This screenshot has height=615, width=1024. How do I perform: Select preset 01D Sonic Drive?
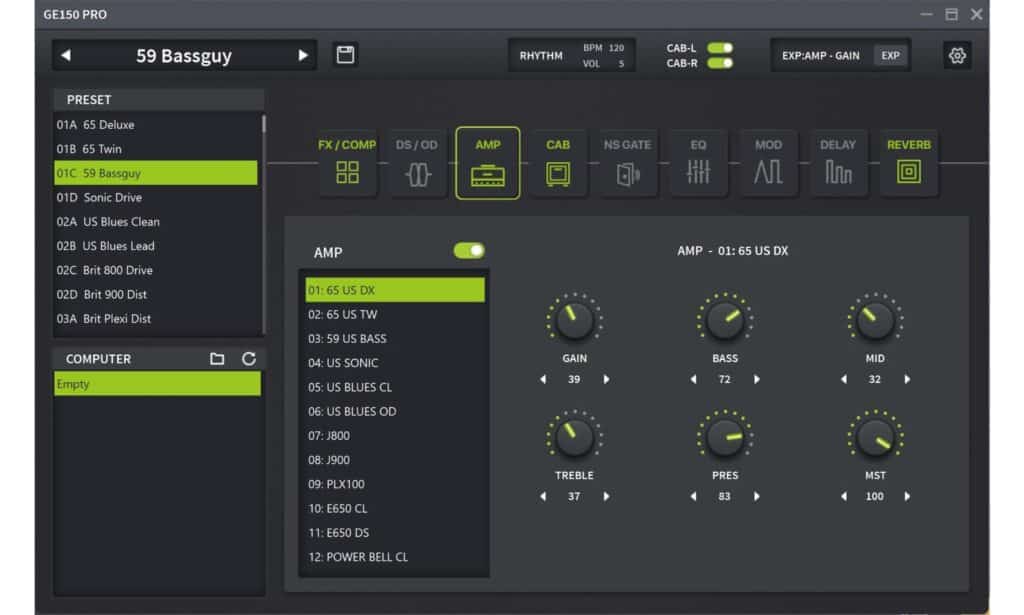point(156,197)
